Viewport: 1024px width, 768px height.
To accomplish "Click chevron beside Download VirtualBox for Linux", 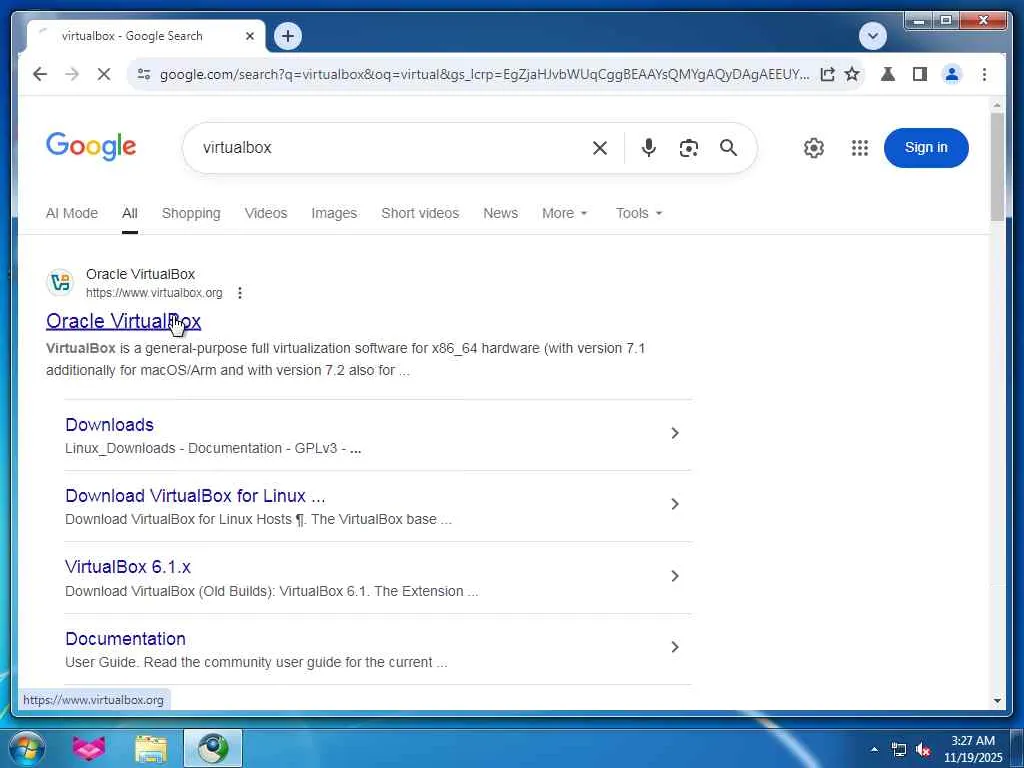I will (675, 504).
